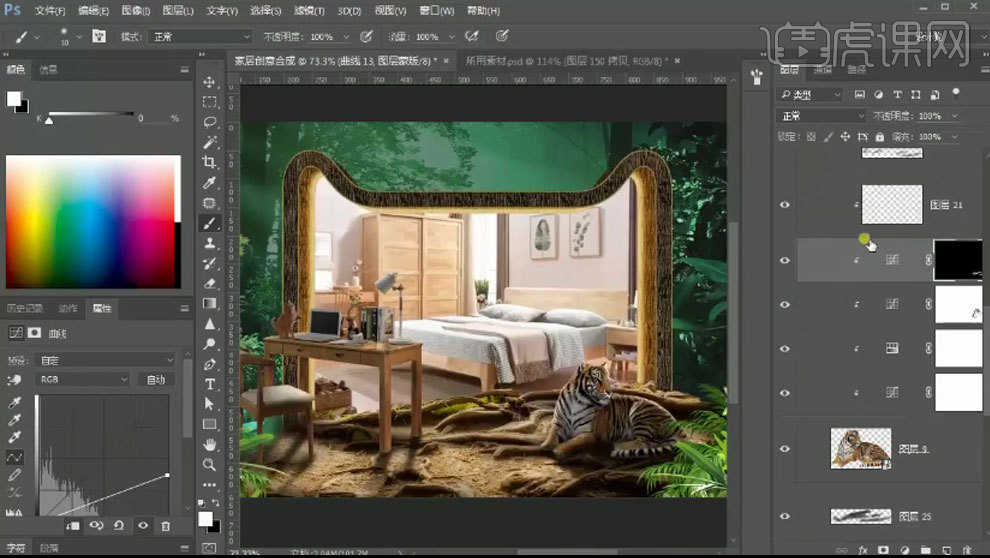The width and height of the screenshot is (990, 558).
Task: Toggle adjustment visibility eye in Properties panel
Action: point(143,525)
